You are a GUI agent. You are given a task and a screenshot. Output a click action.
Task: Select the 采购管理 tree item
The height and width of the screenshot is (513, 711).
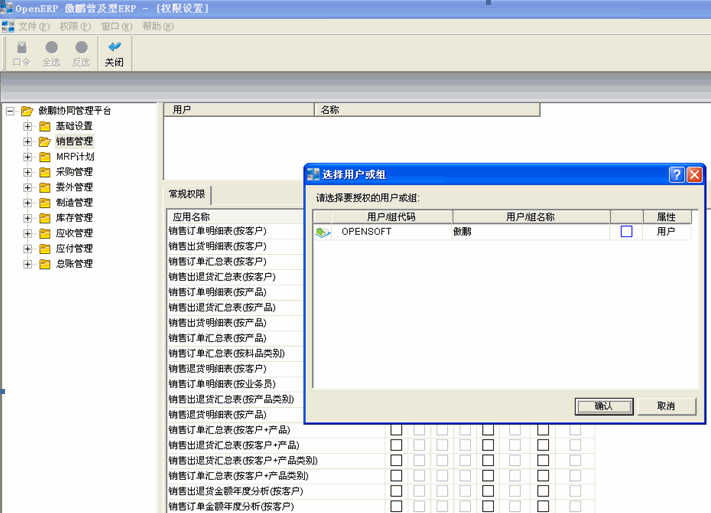74,172
